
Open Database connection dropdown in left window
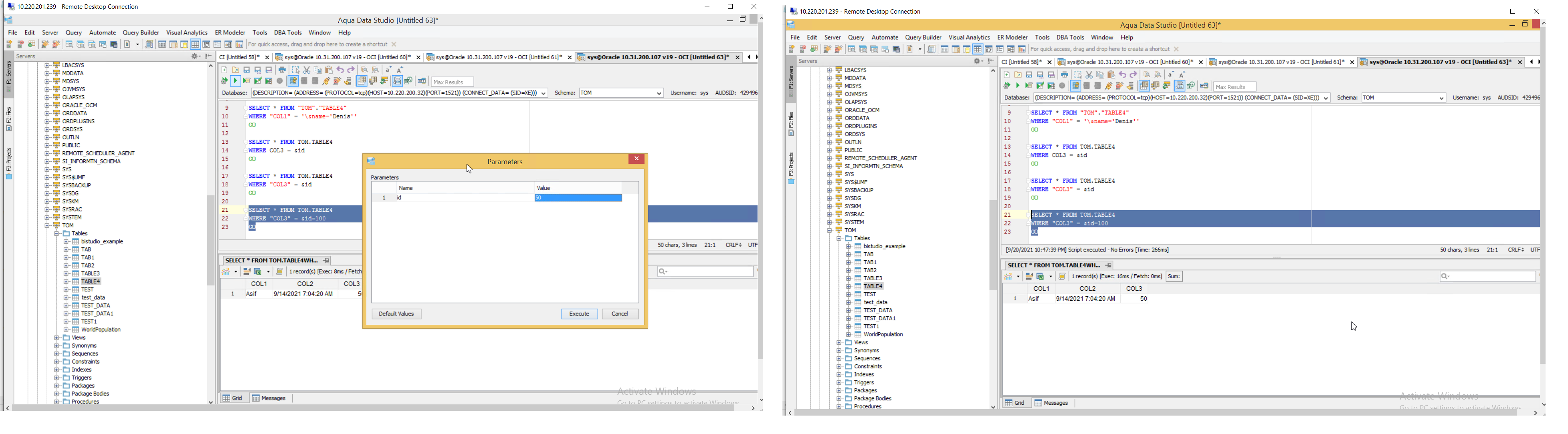point(543,94)
